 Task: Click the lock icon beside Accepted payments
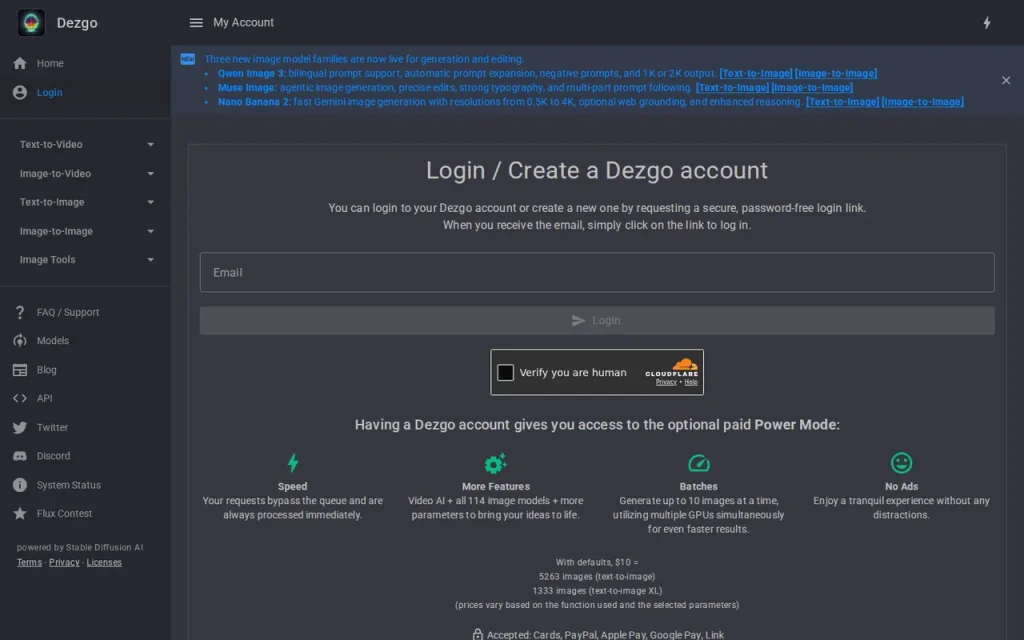[x=477, y=634]
